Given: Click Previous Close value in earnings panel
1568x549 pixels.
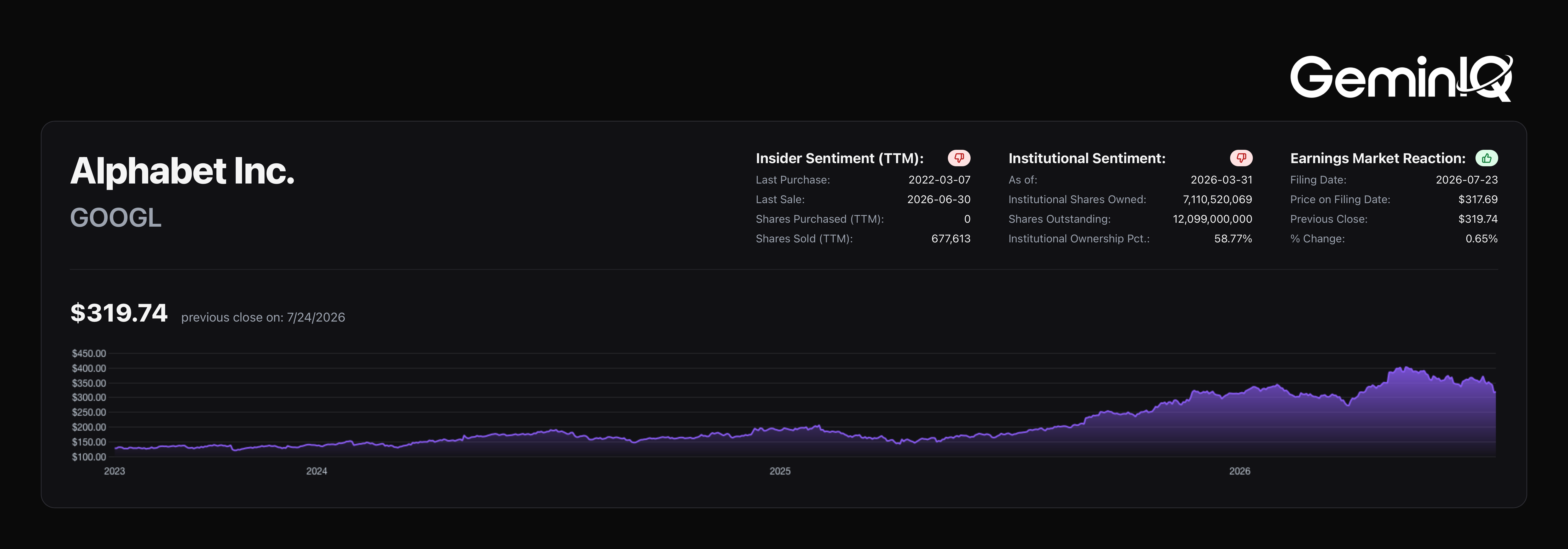Looking at the screenshot, I should [1478, 219].
